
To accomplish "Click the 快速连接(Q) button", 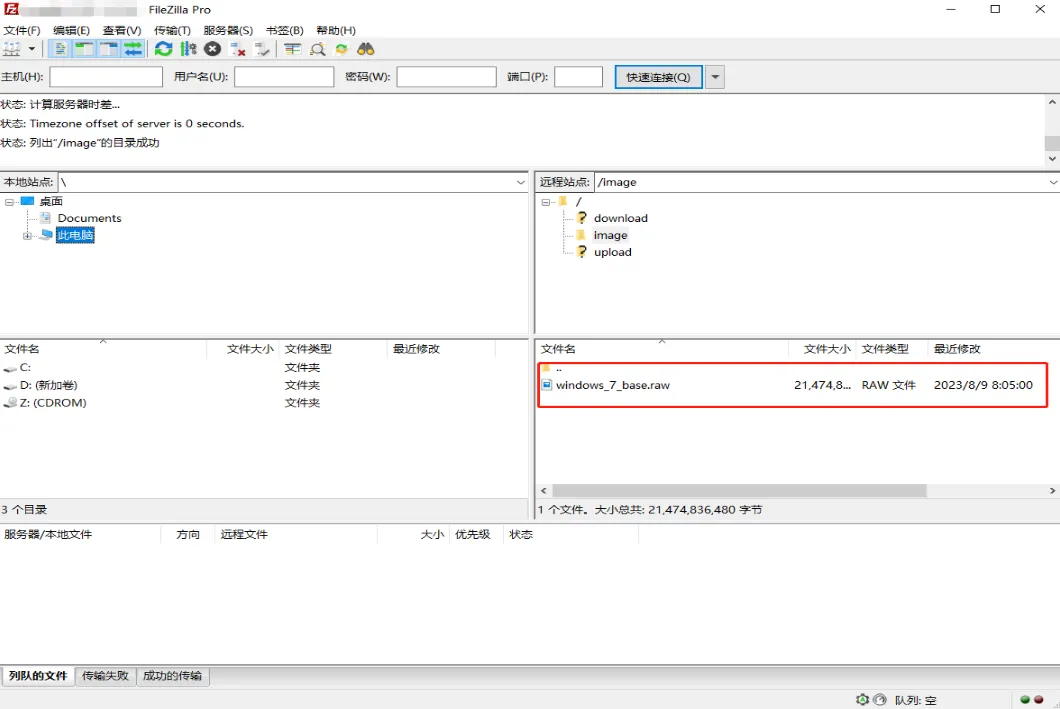I will (x=657, y=76).
